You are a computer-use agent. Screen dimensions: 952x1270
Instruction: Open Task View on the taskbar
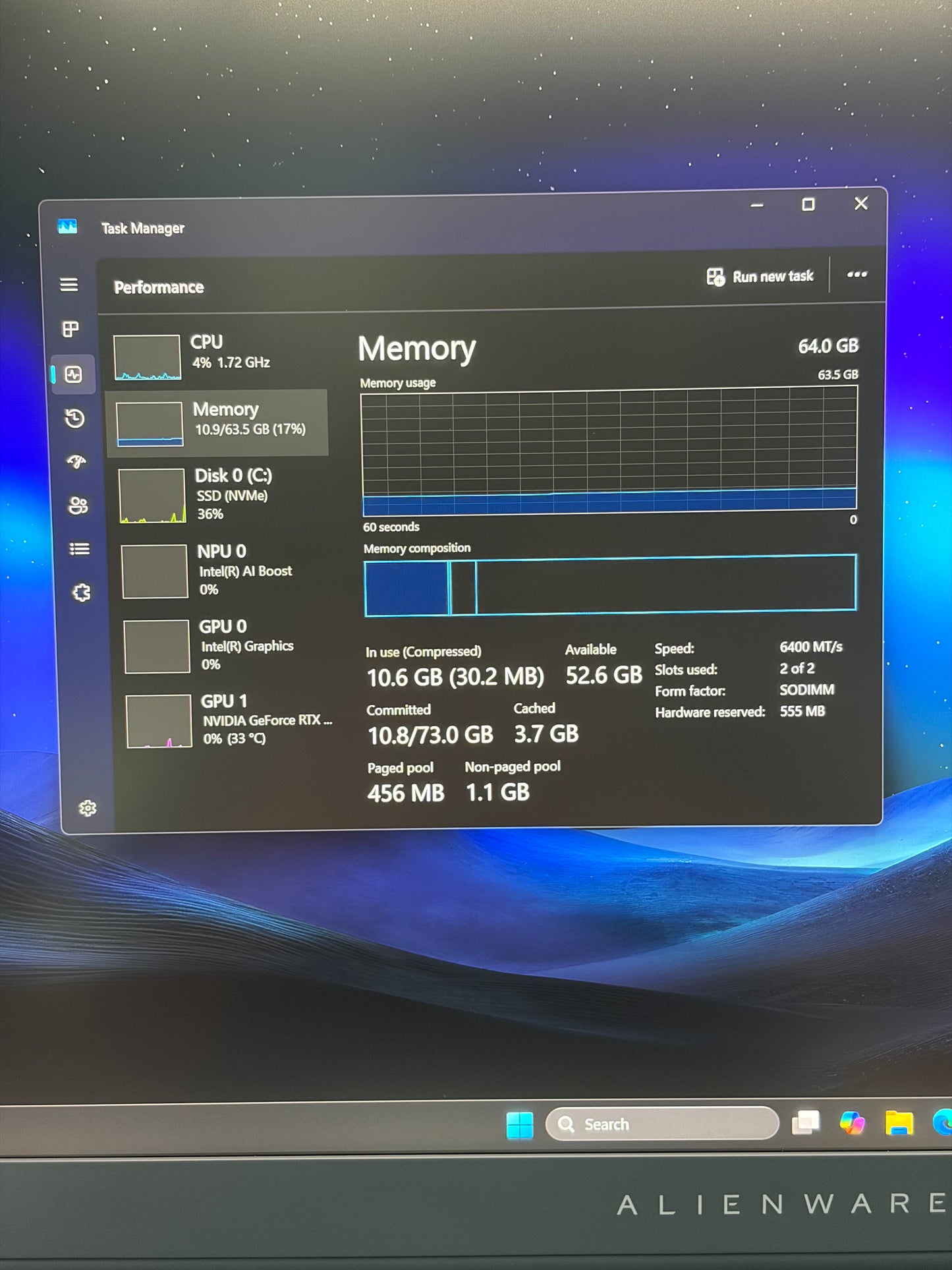click(806, 1122)
